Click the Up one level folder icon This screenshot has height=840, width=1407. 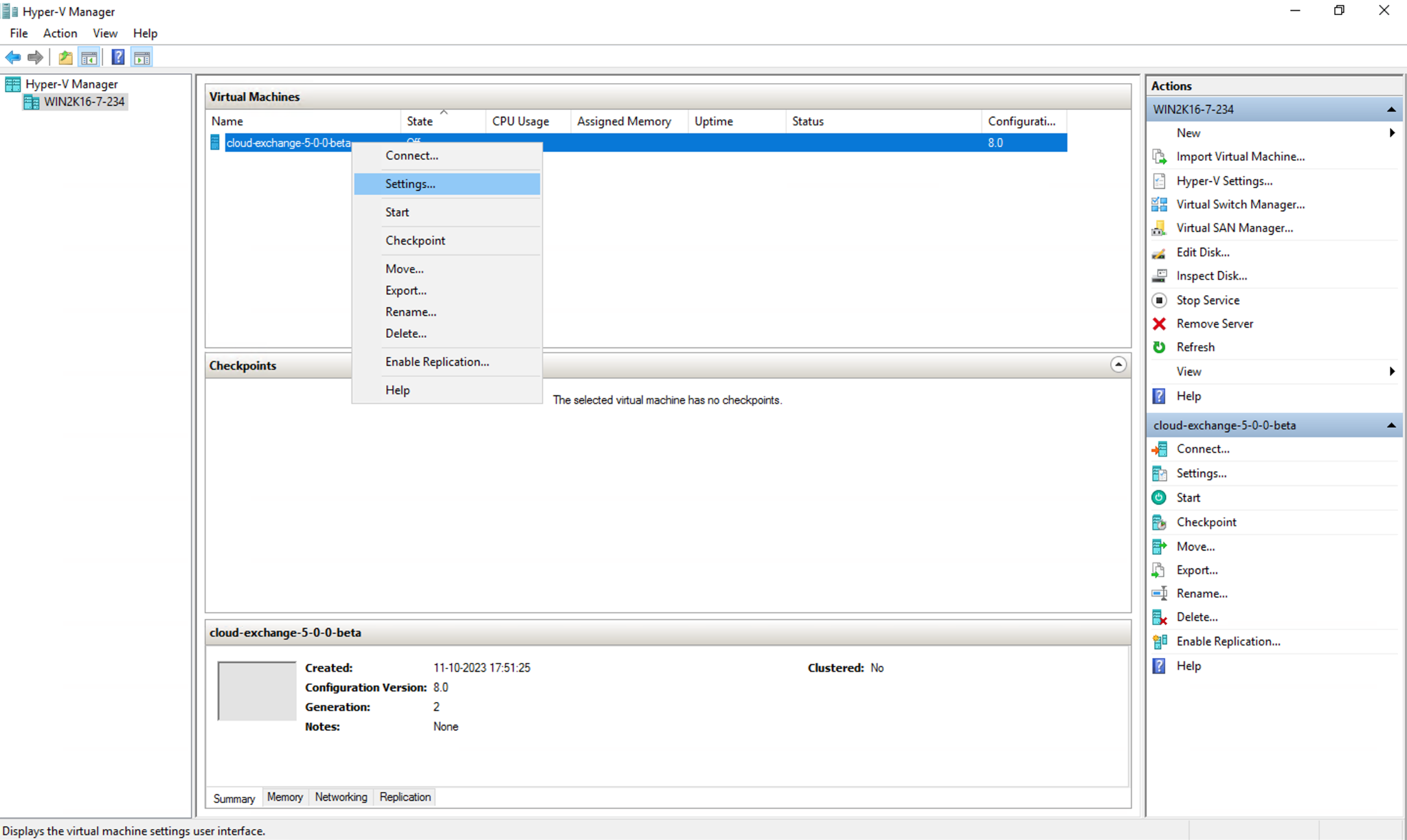pos(65,58)
